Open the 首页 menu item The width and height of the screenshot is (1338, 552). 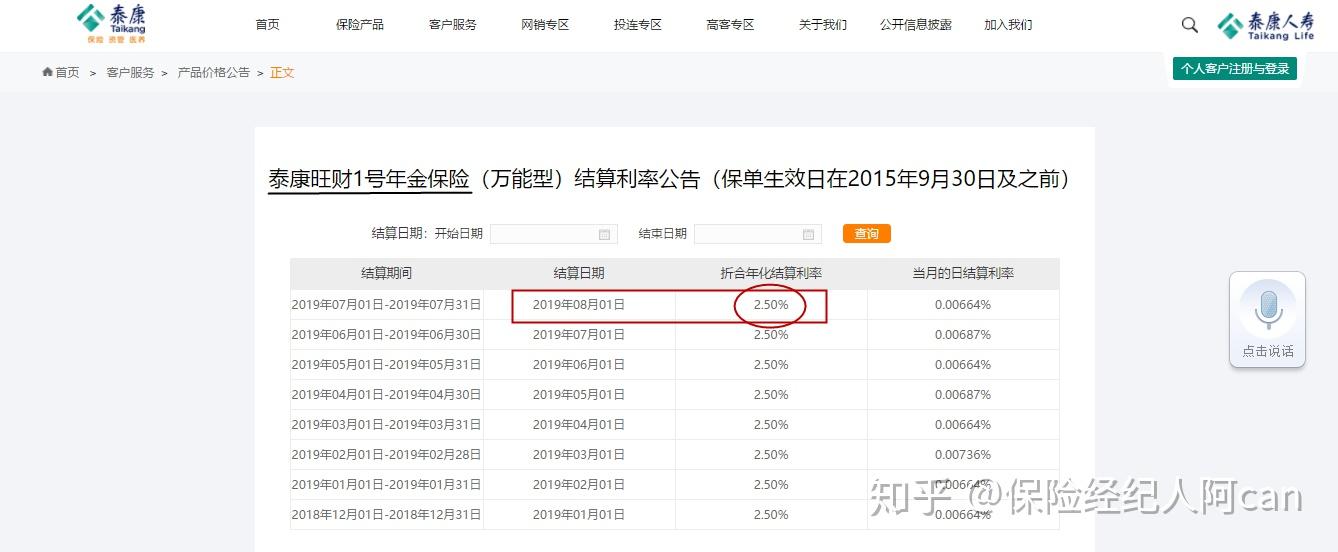(268, 25)
